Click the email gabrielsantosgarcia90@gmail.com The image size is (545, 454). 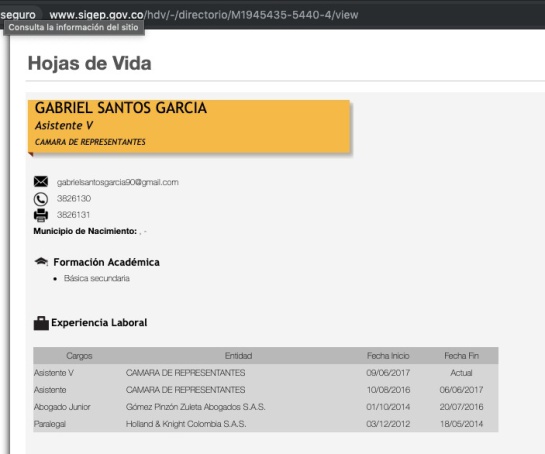pos(118,182)
